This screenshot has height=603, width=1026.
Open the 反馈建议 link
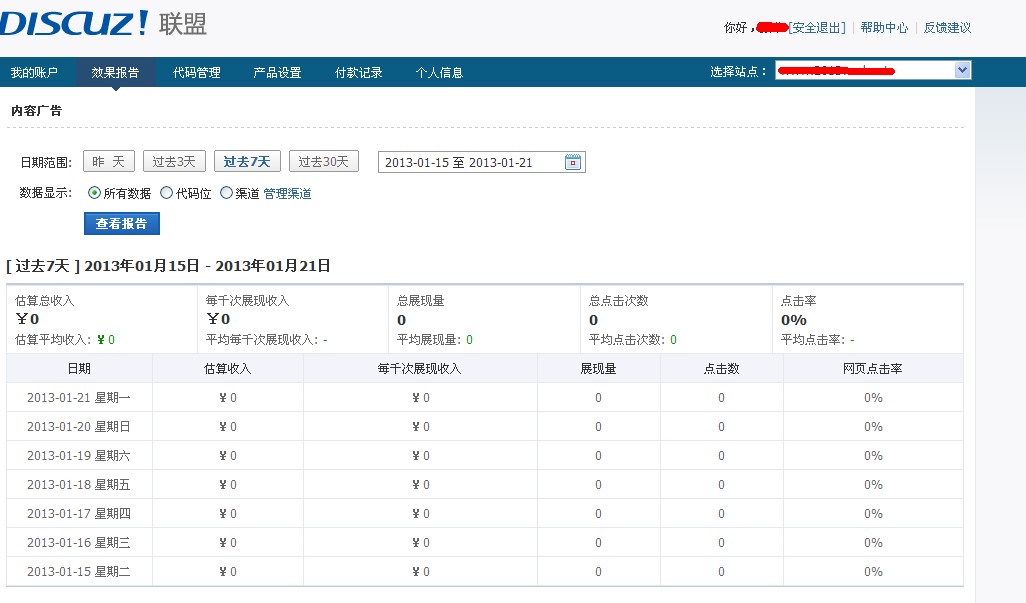point(947,27)
